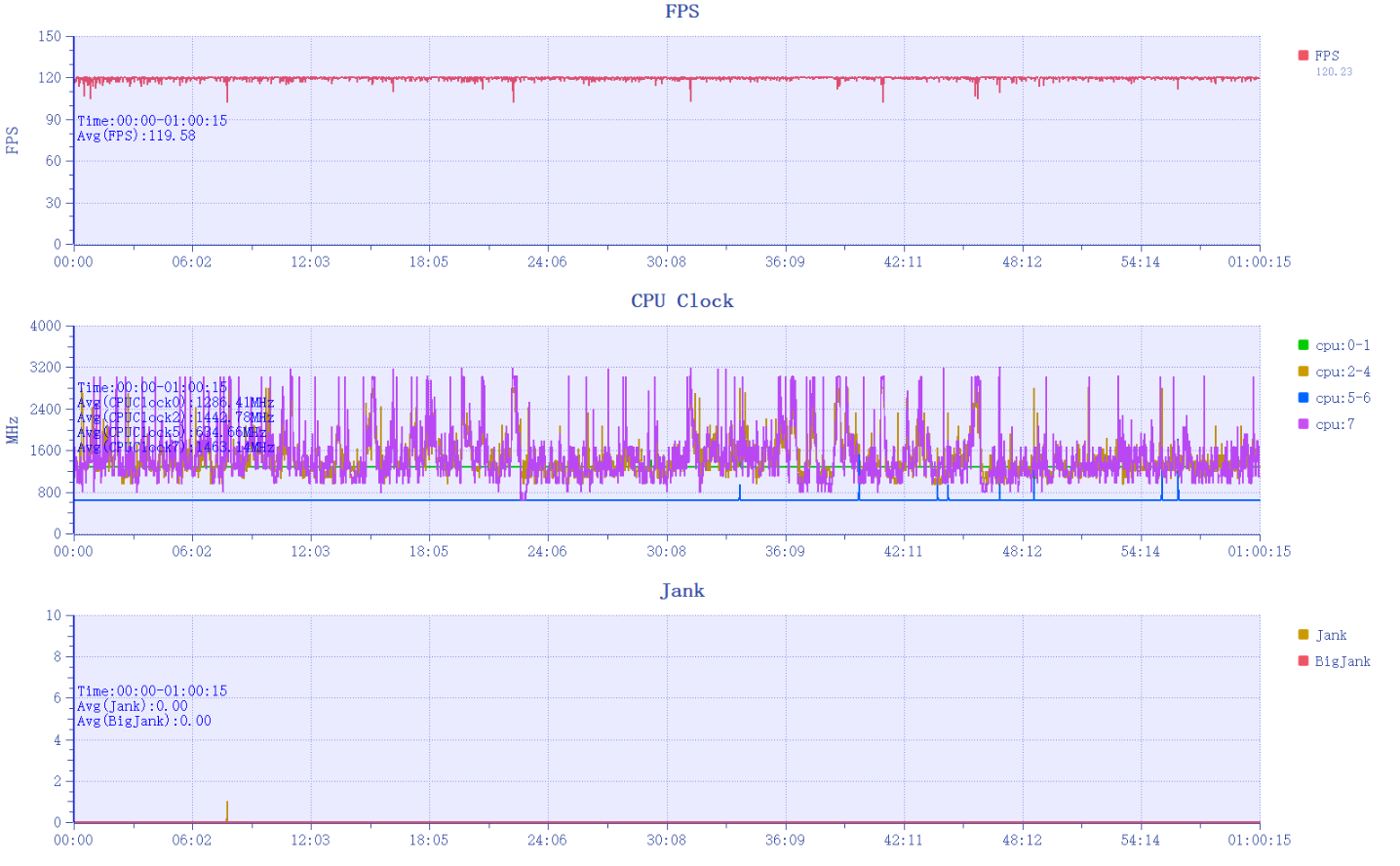This screenshot has width=1400, height=866.
Task: Click the MHz axis label on CPU Clock chart
Action: click(x=13, y=430)
